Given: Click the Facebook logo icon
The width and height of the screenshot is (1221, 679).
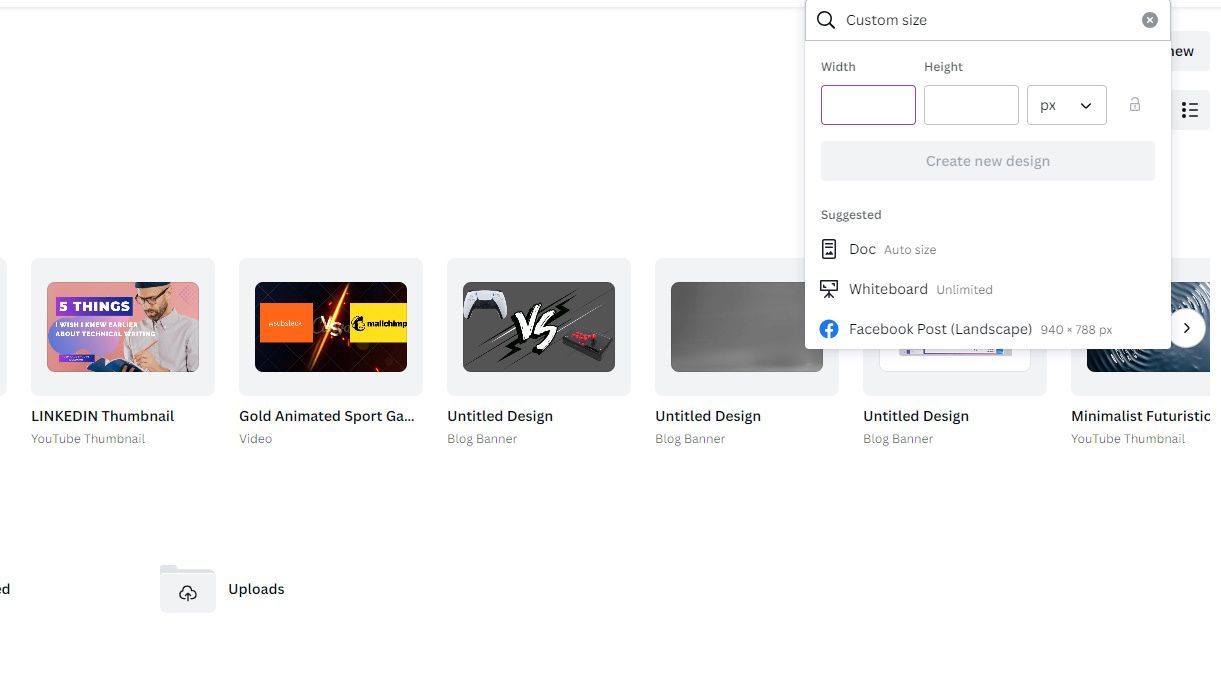Looking at the screenshot, I should [829, 328].
